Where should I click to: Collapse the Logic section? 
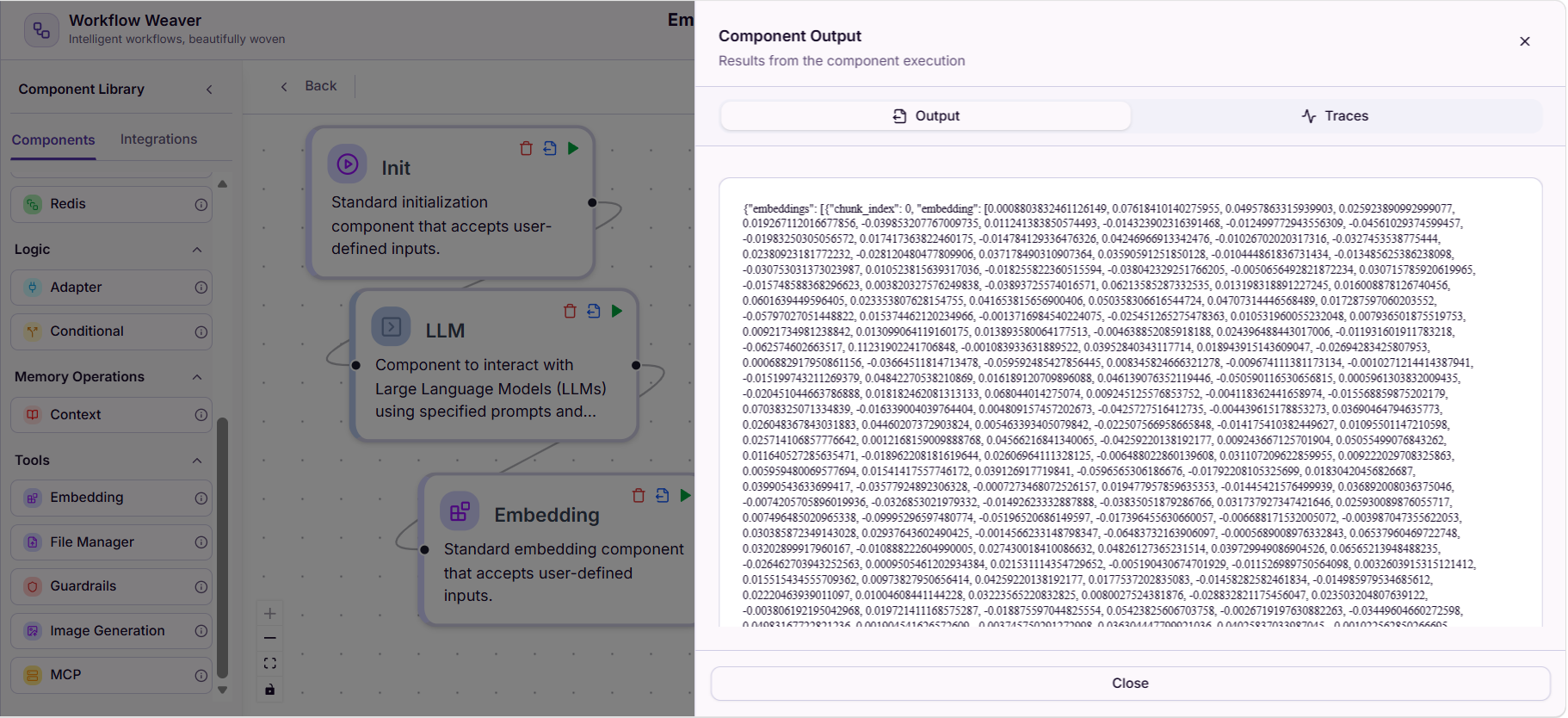click(x=197, y=250)
